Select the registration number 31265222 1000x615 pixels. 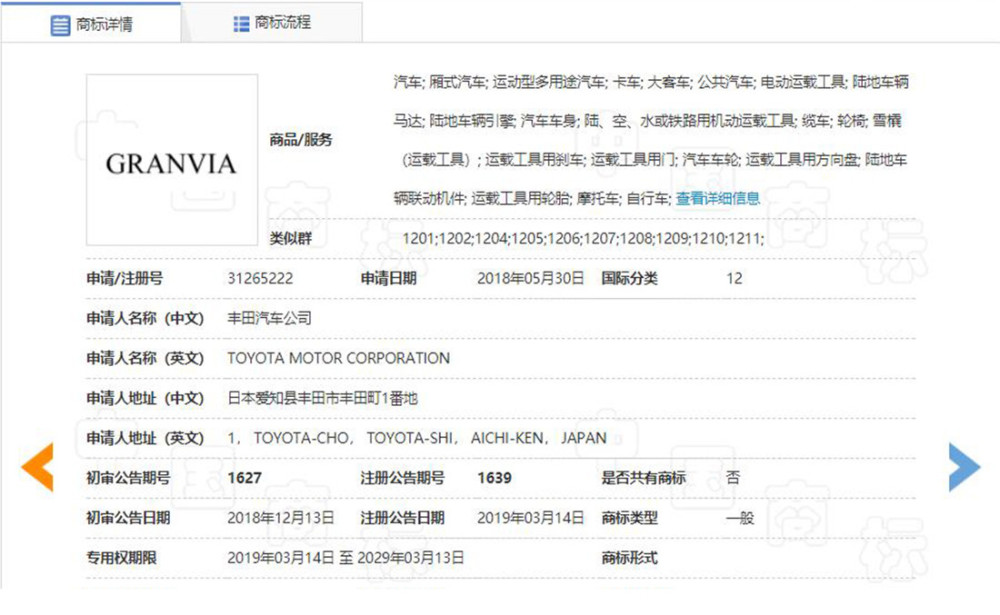click(x=260, y=278)
